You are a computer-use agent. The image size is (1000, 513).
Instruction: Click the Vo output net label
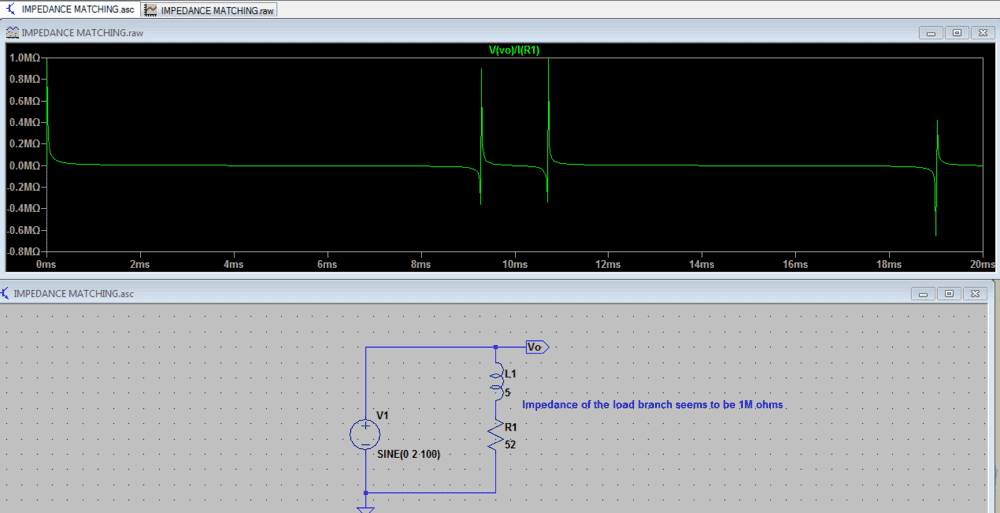[536, 347]
